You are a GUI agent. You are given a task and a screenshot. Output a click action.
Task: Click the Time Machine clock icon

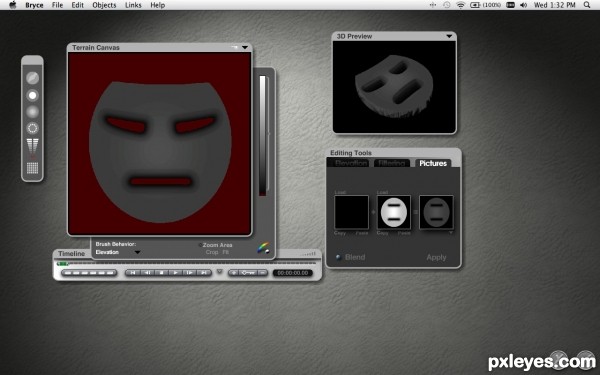click(447, 5)
